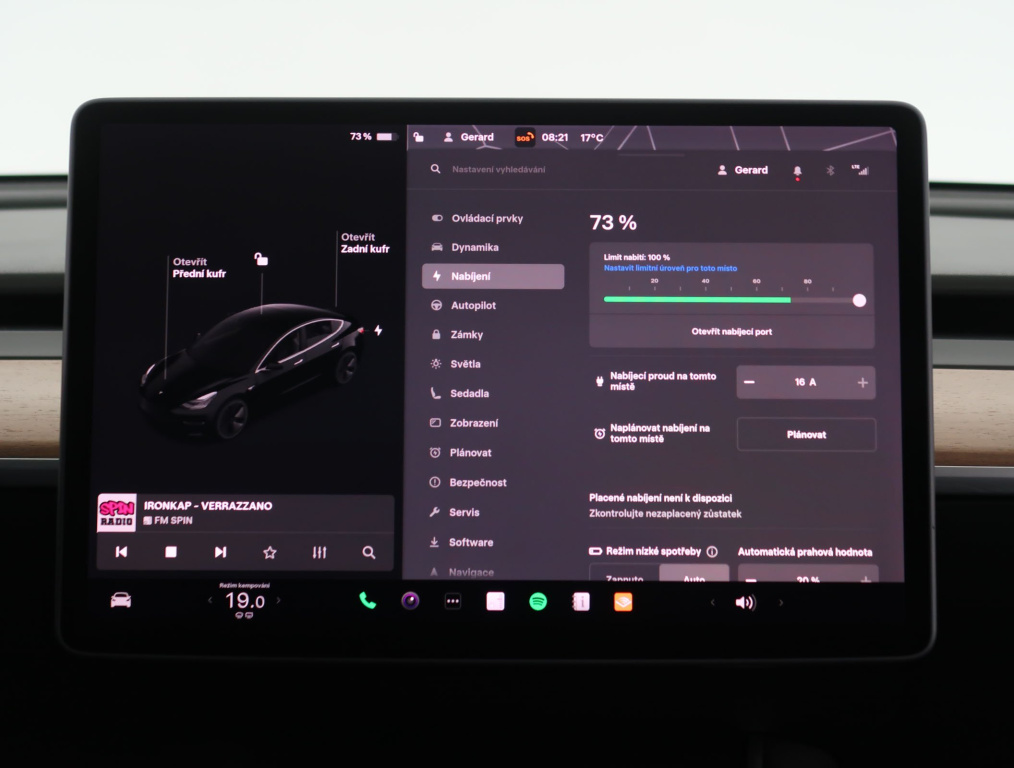Search media with the magnifier icon

pos(369,552)
